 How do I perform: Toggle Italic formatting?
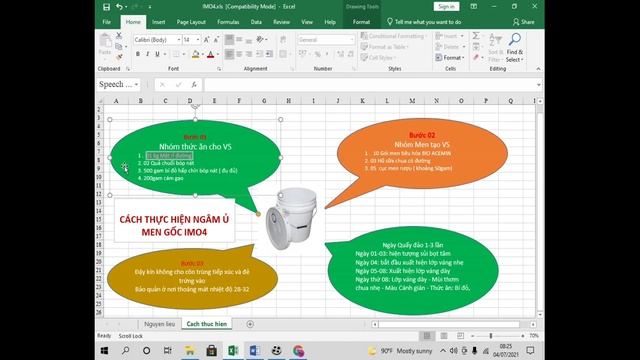[x=147, y=54]
